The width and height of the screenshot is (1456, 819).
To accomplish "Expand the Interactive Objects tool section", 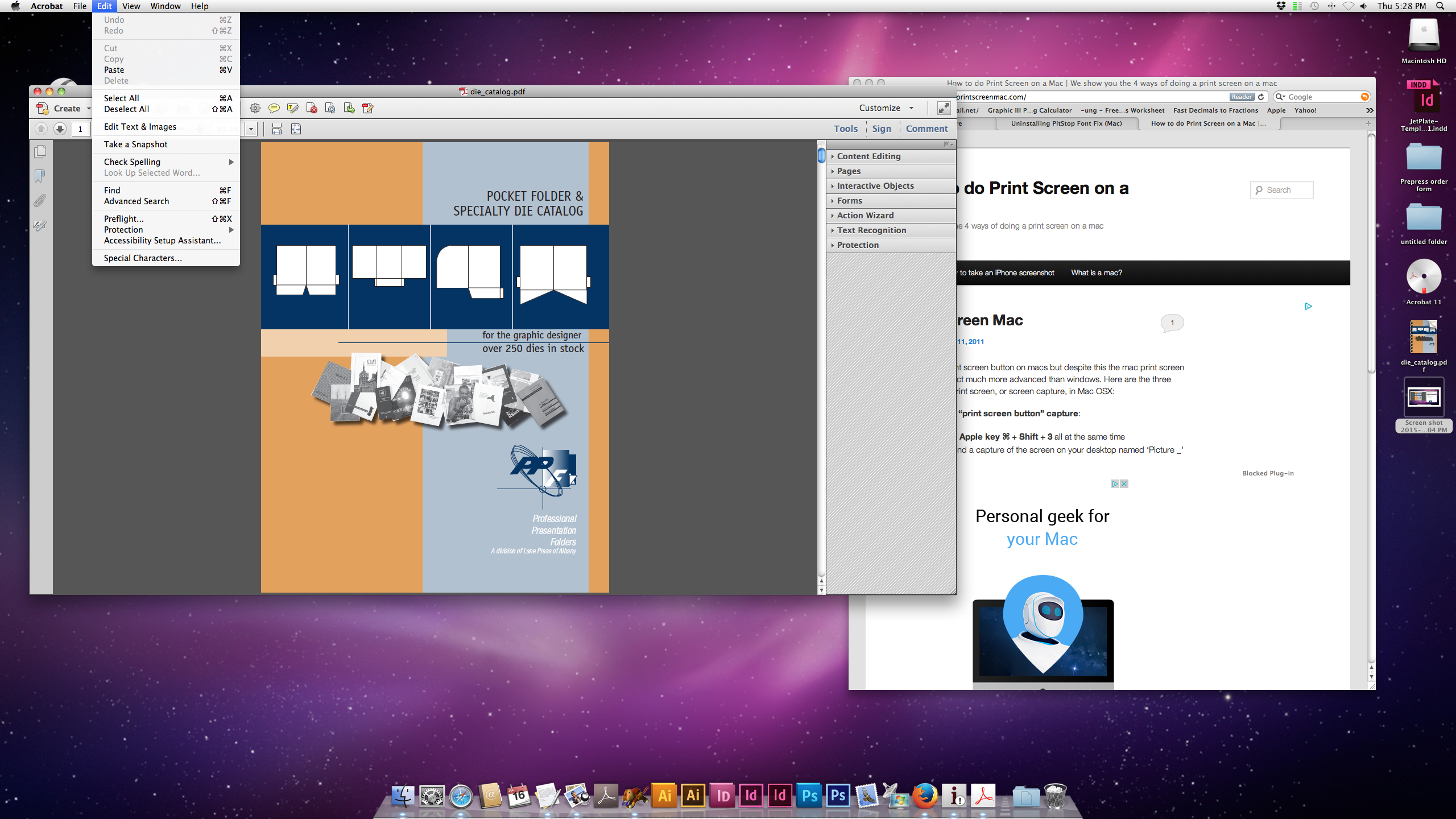I will [891, 186].
